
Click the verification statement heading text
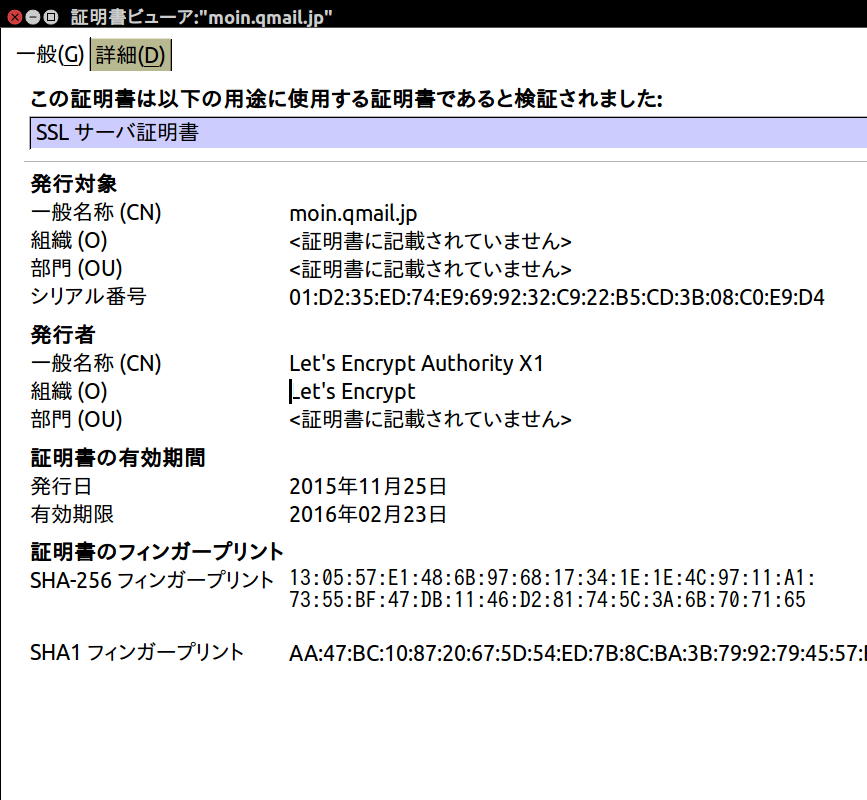tap(346, 100)
